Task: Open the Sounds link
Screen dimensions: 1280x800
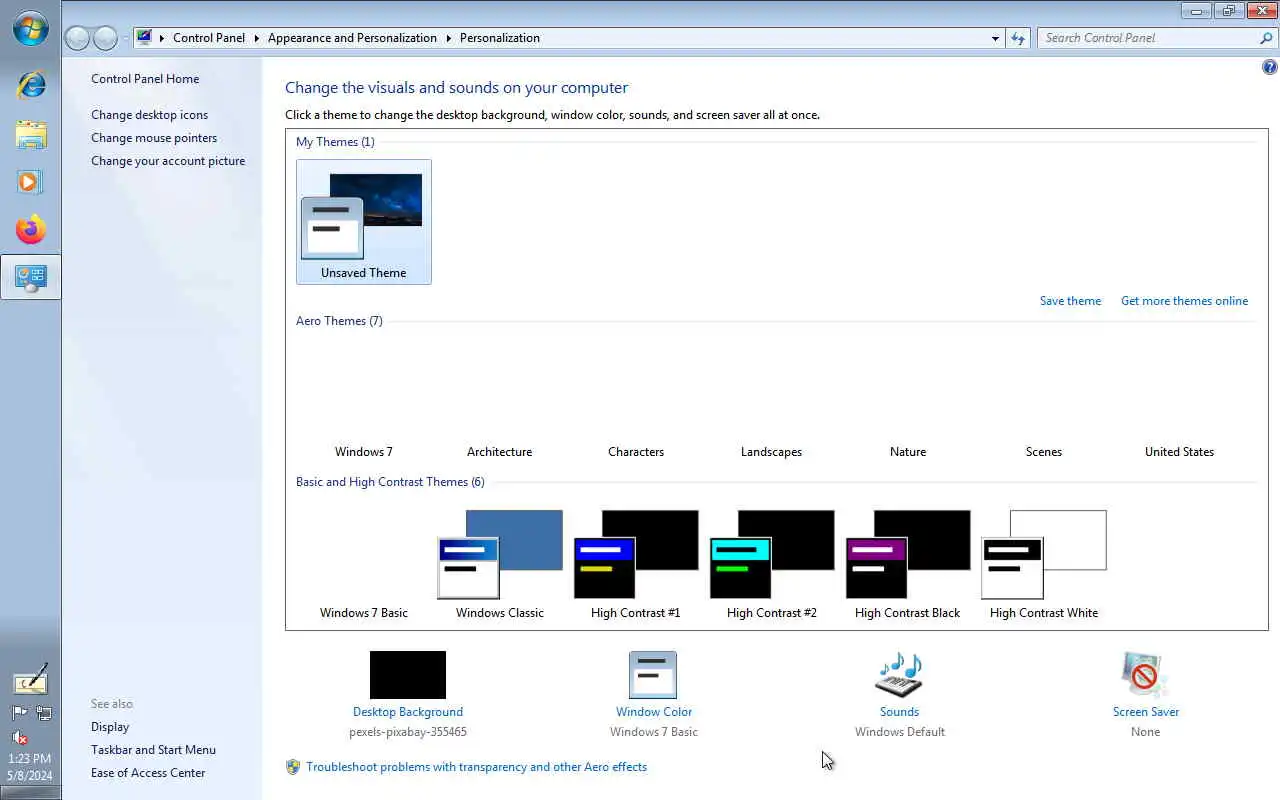Action: [899, 712]
